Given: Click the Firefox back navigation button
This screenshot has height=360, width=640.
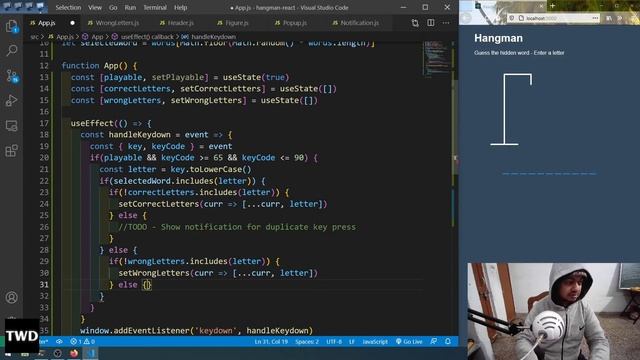Looking at the screenshot, I should pyautogui.click(x=467, y=18).
